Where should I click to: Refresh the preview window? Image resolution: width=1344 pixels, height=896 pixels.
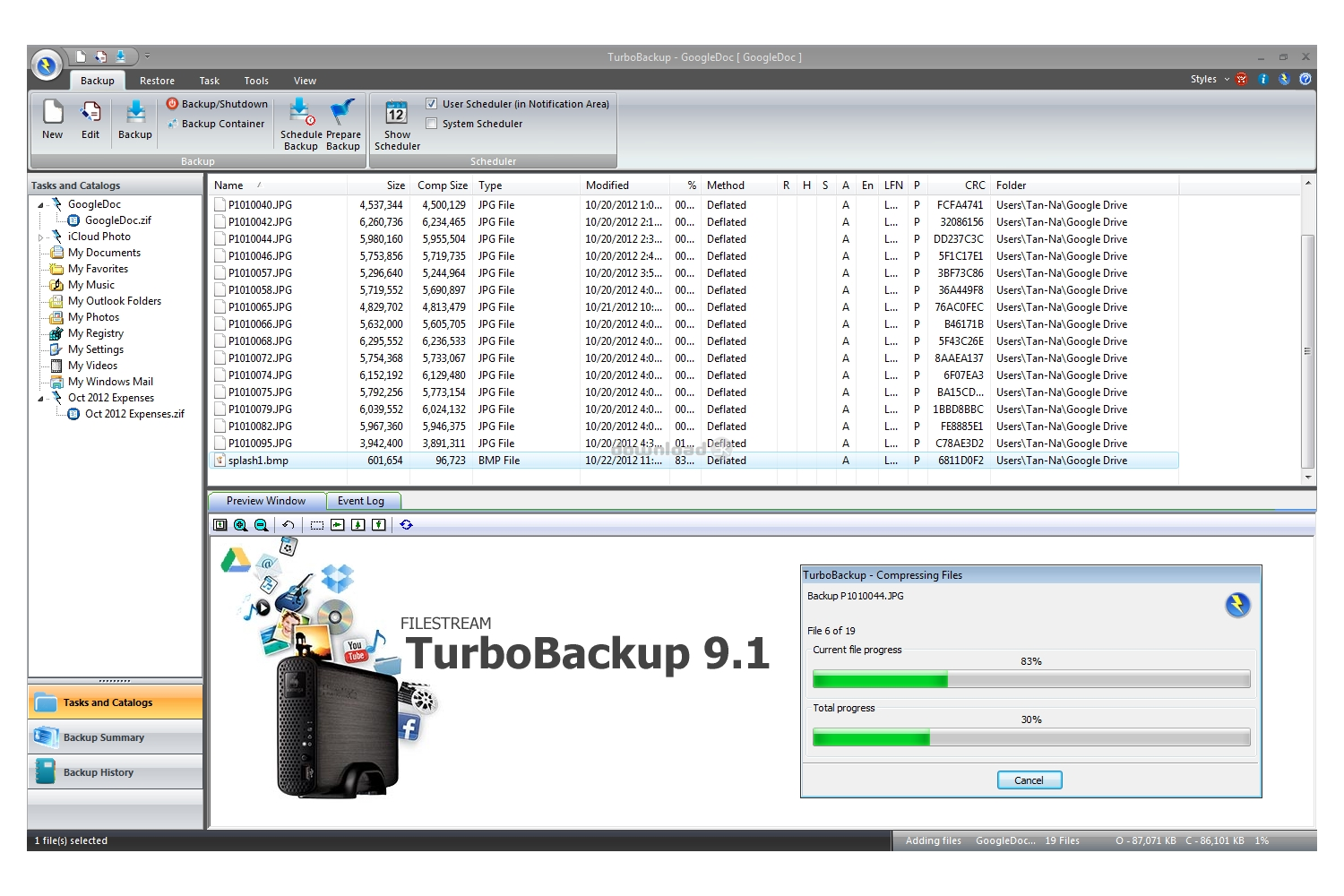[406, 525]
